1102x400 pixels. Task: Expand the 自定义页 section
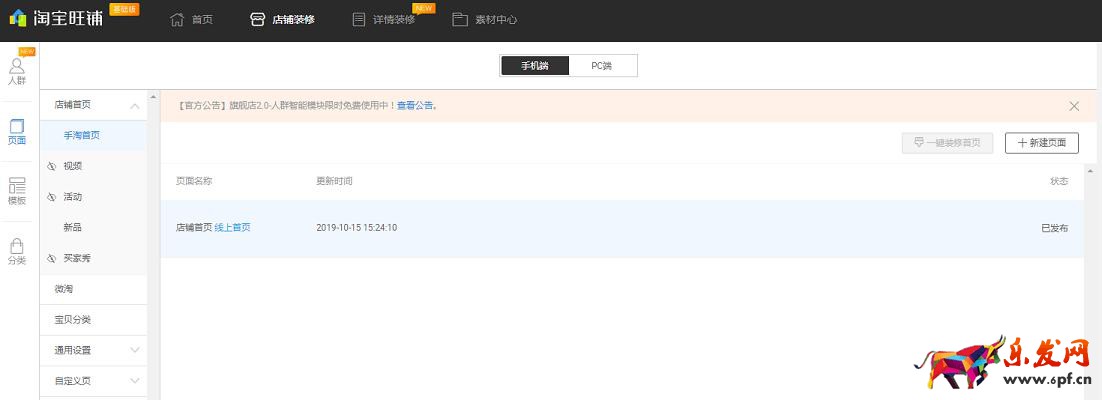(x=135, y=381)
